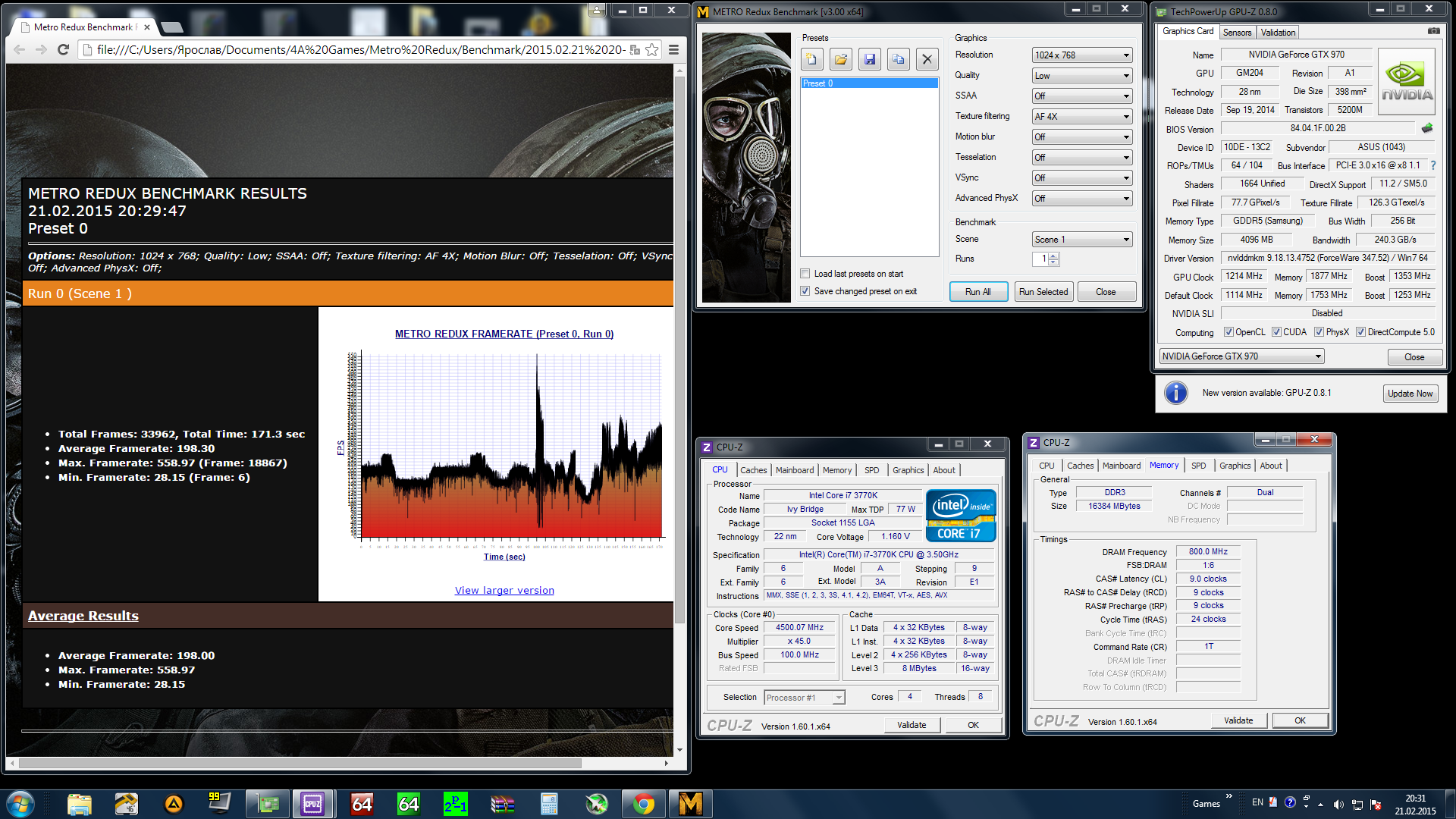Click the delete preset X icon
Viewport: 1456px width, 819px height.
coord(927,59)
